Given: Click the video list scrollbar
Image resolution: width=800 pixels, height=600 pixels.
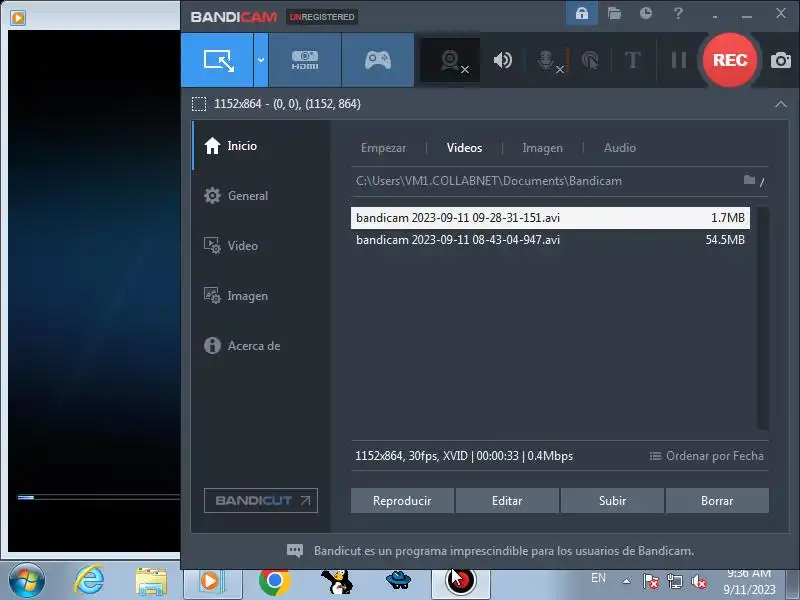Looking at the screenshot, I should (763, 319).
